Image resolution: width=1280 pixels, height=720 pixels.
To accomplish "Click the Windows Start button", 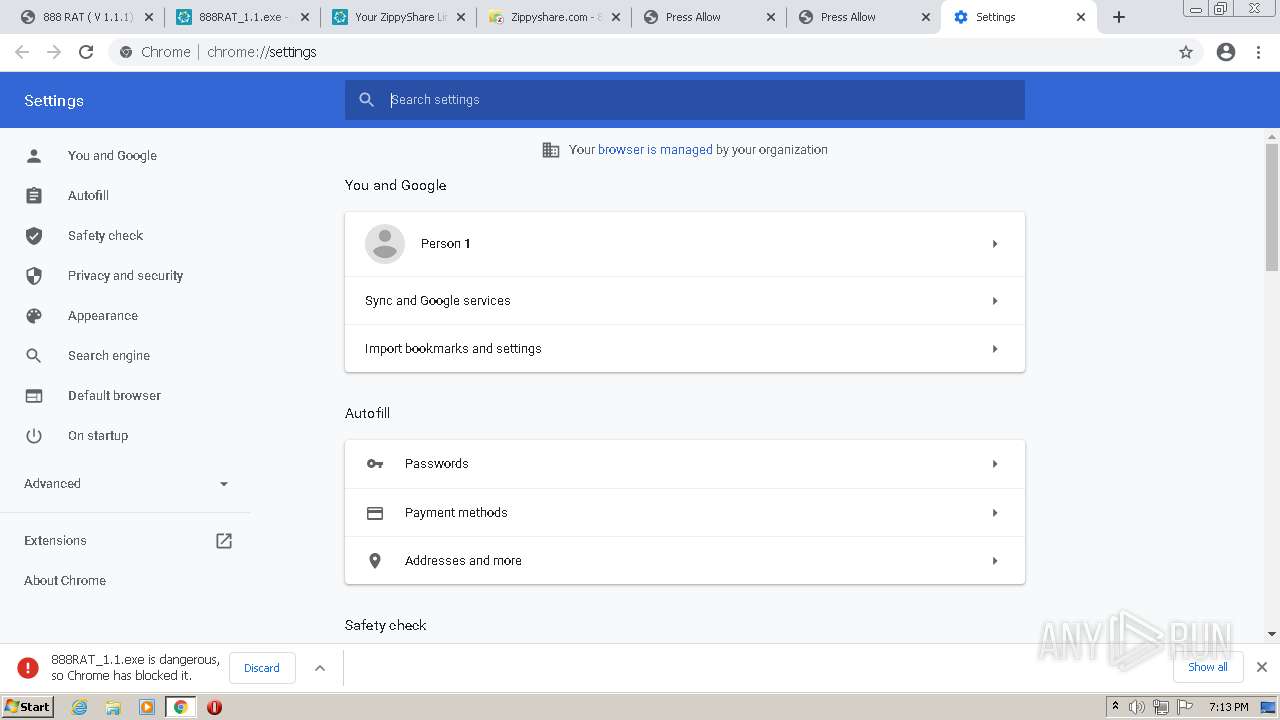I will click(x=27, y=707).
